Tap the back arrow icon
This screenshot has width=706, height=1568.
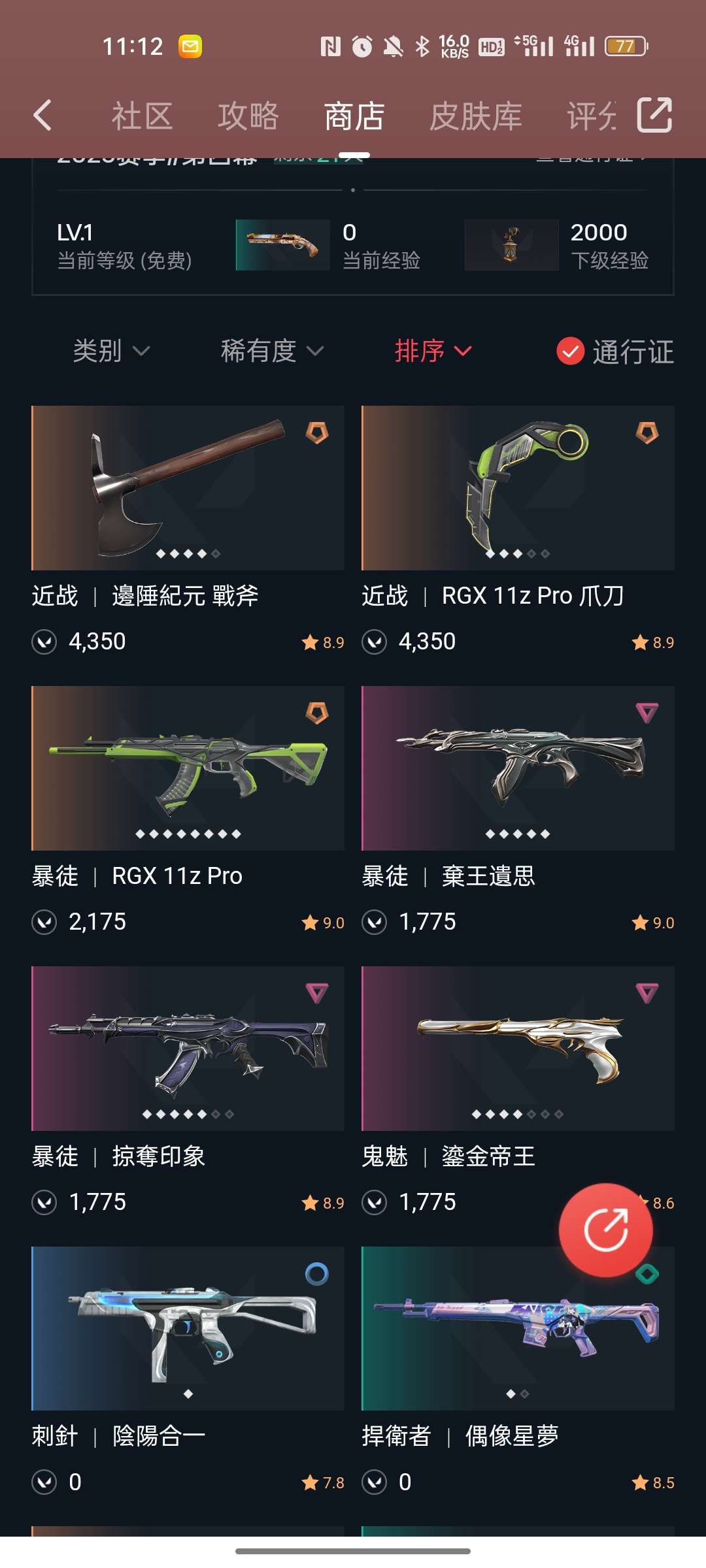pos(42,116)
